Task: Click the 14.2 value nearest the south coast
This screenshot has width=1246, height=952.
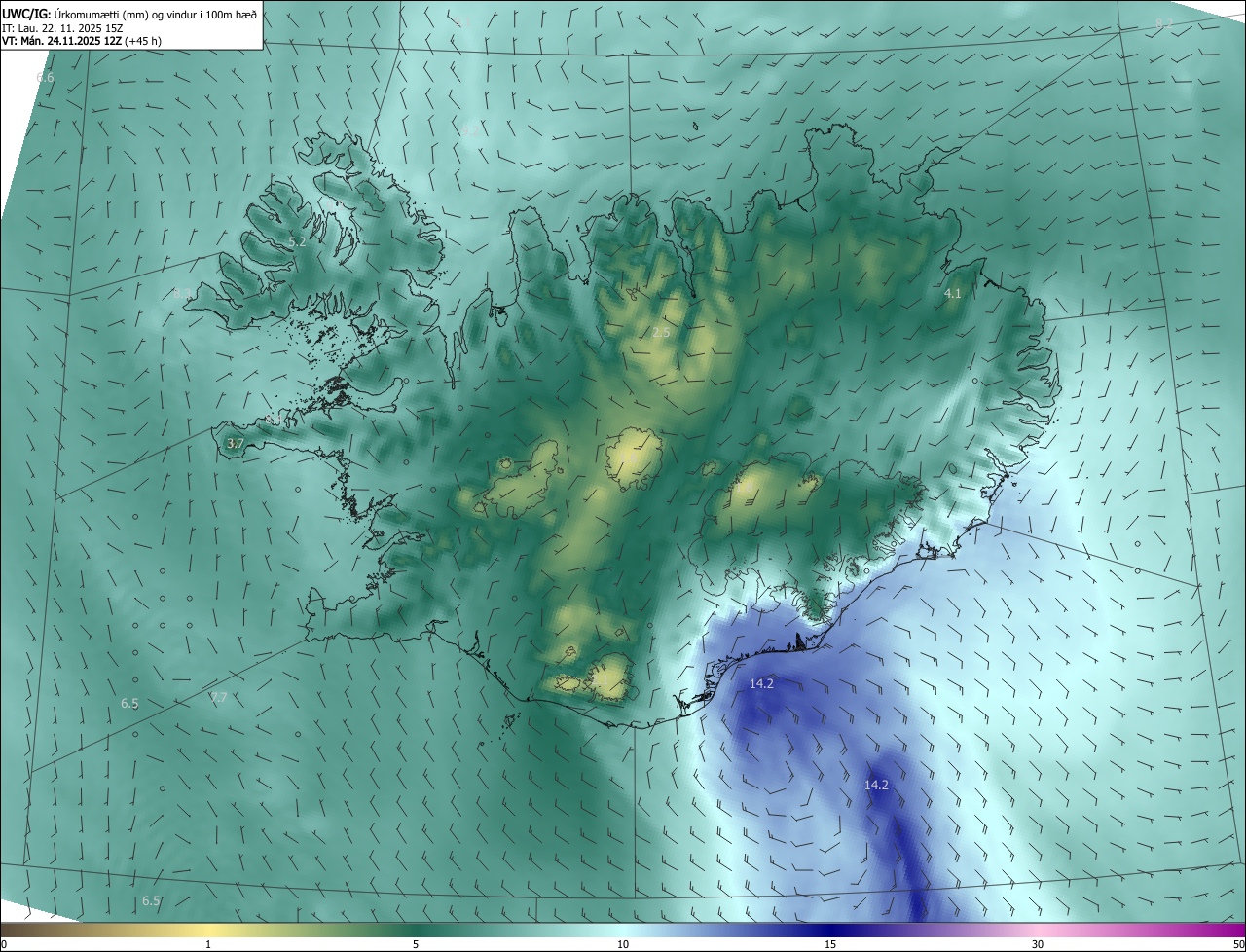Action: point(761,684)
